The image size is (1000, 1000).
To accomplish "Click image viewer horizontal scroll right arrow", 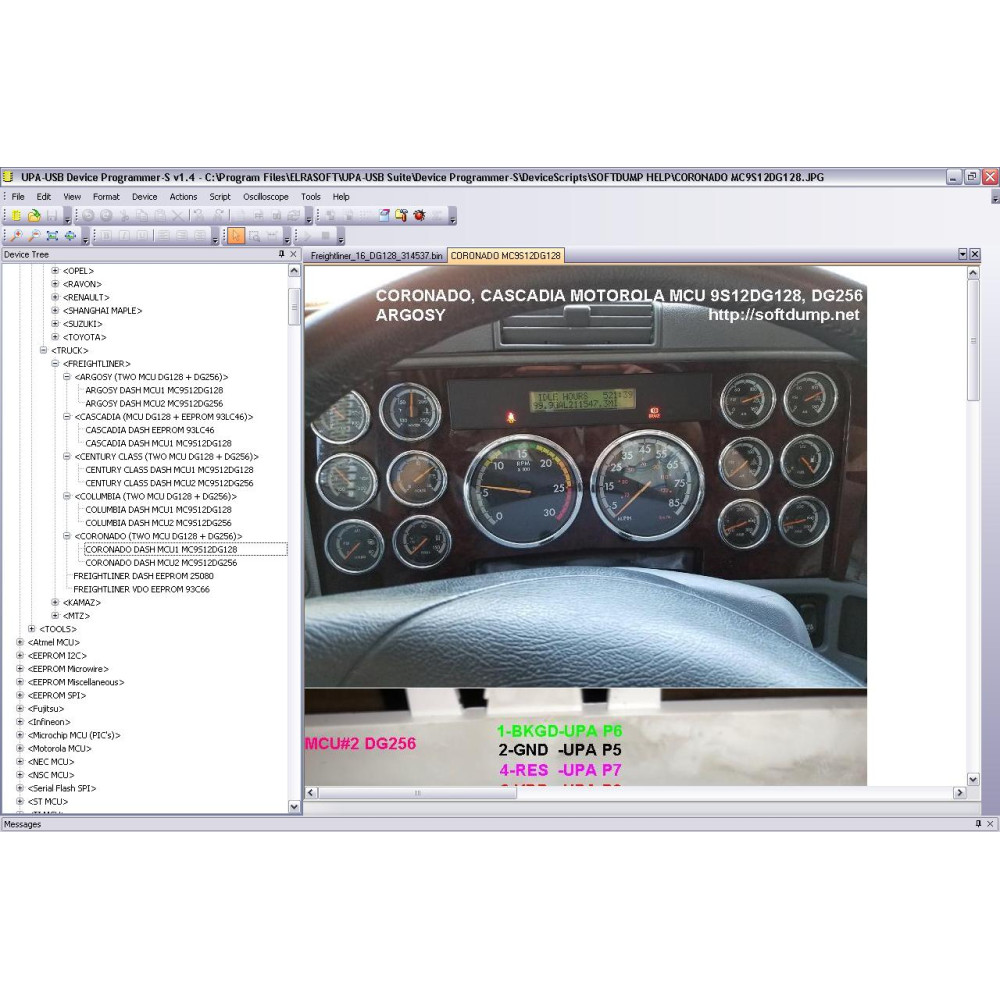I will tap(960, 793).
